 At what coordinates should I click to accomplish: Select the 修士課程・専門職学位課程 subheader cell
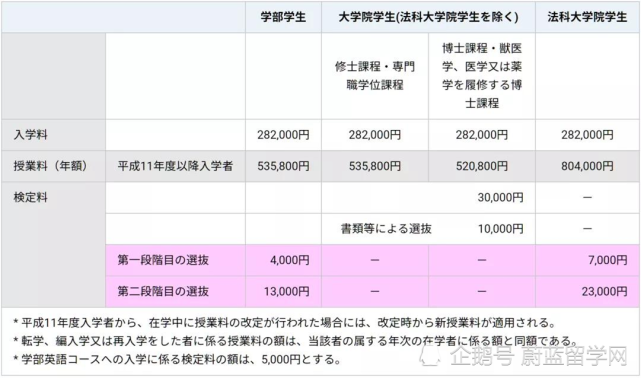coord(375,76)
